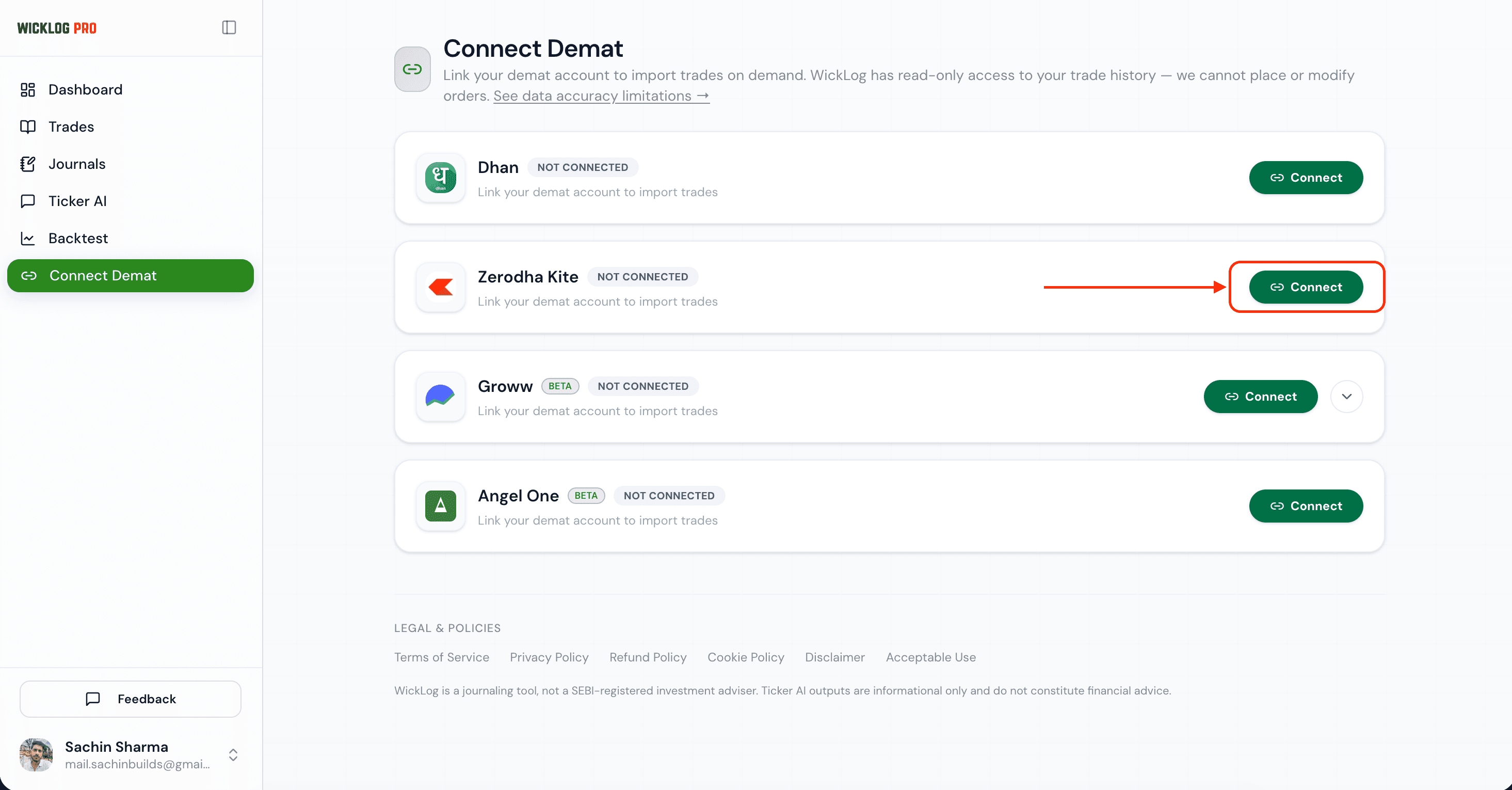1512x790 pixels.
Task: Open the Feedback button
Action: (131, 699)
